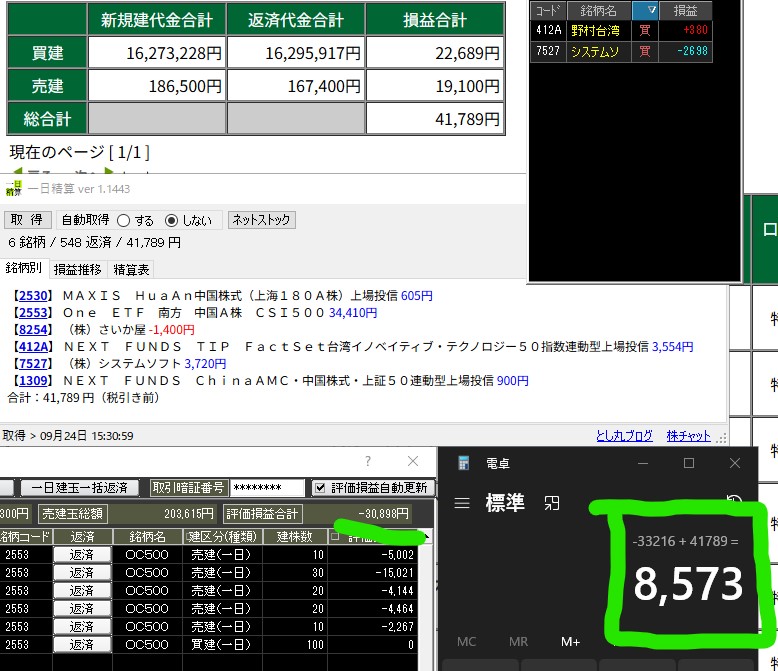Click the 一日精算 app logo icon
The image size is (778, 671).
[14, 188]
